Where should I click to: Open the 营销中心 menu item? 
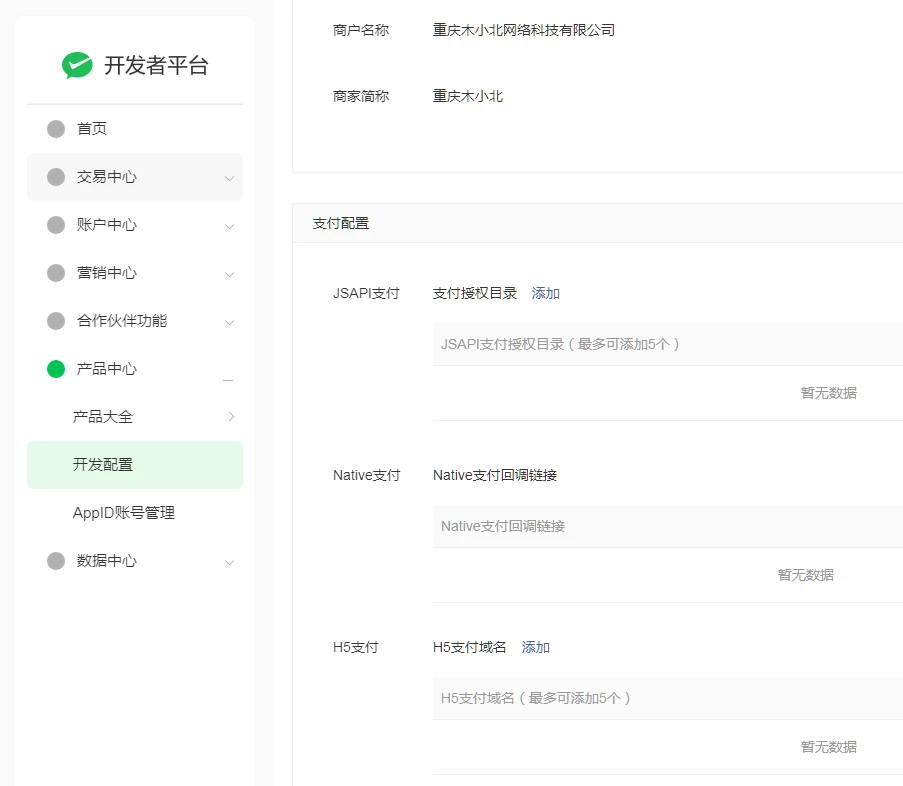pos(135,273)
